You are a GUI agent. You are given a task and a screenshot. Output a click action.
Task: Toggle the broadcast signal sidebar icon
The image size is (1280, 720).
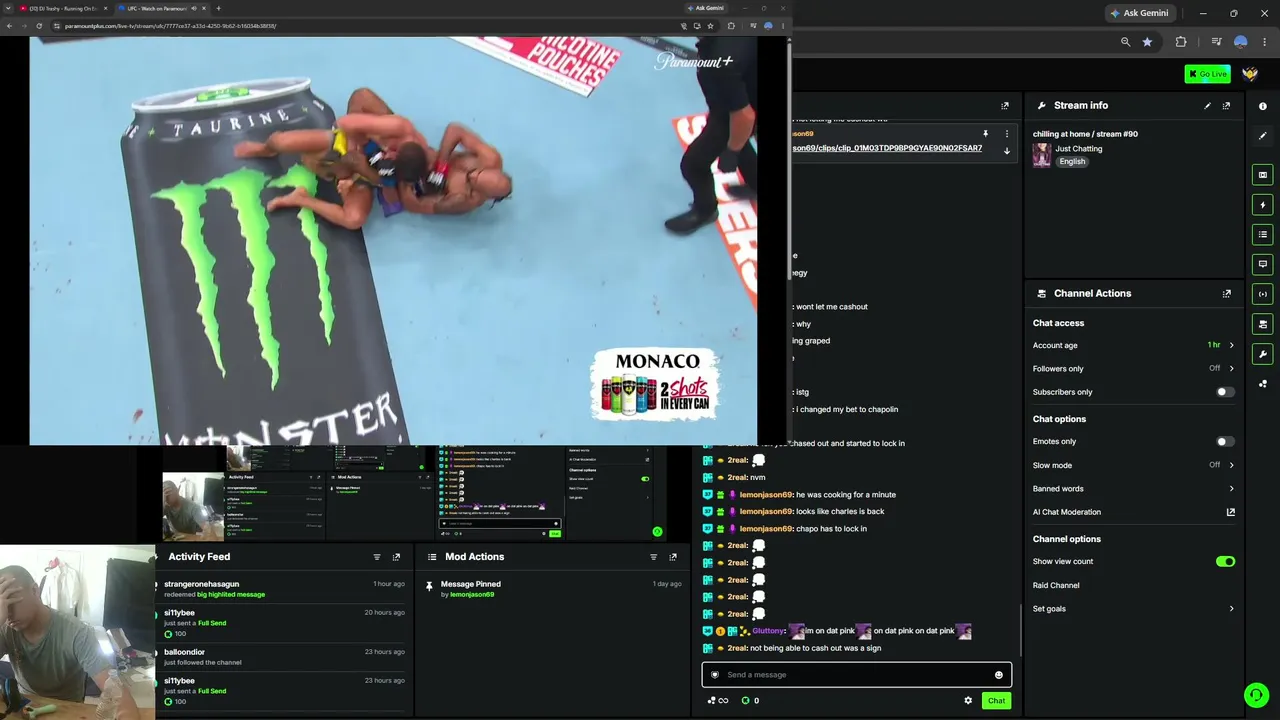pos(1263,295)
